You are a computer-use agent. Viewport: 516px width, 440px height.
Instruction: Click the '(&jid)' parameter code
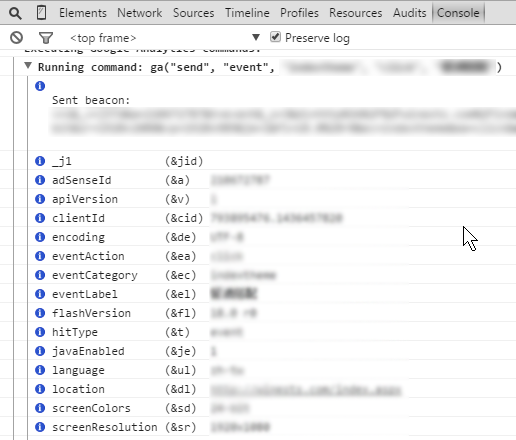coord(184,161)
